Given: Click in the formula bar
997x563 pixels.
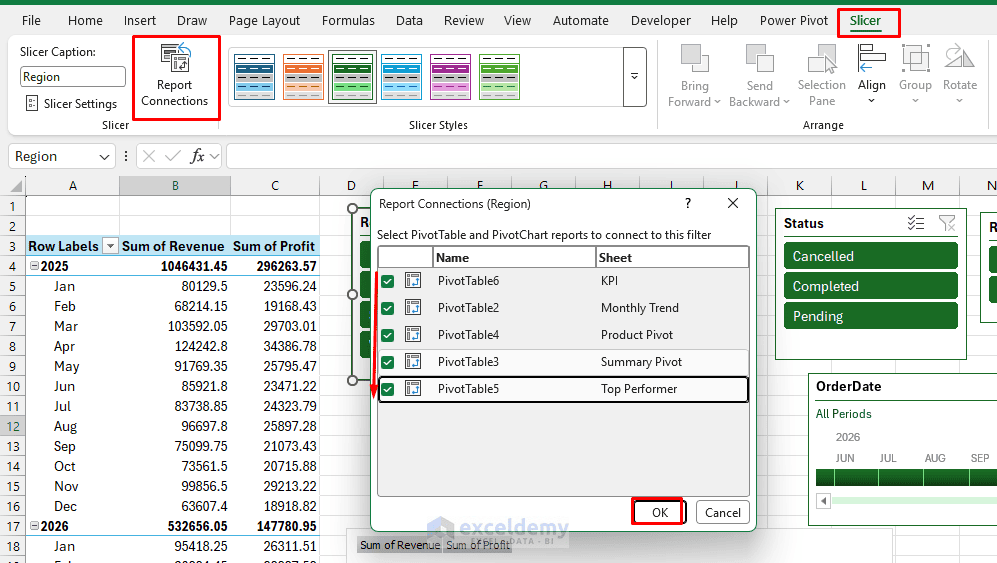Looking at the screenshot, I should point(610,156).
